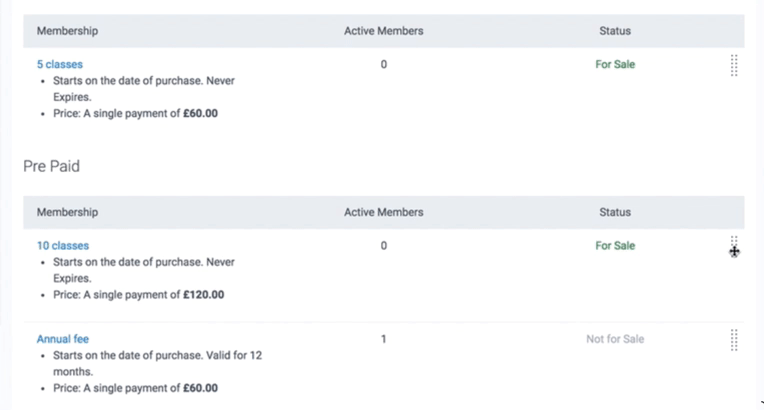Click For Sale status of 10 classes

click(615, 245)
